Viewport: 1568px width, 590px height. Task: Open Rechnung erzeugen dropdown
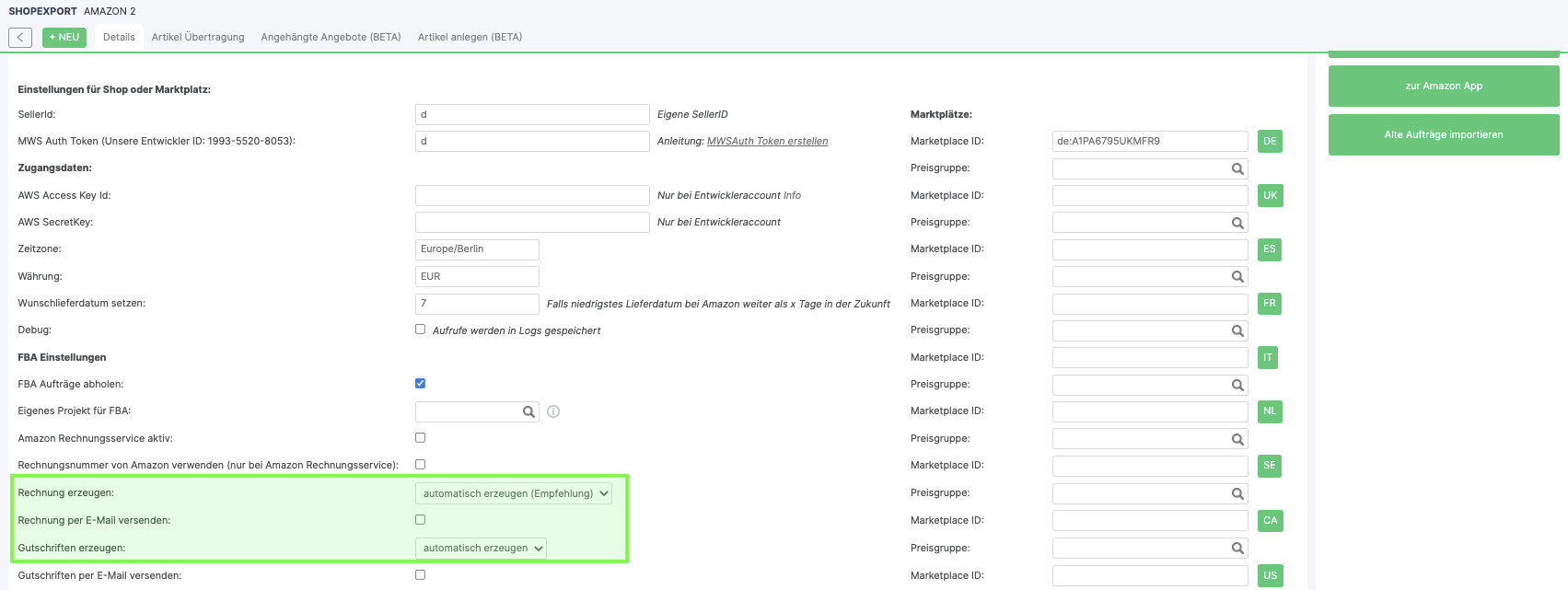pyautogui.click(x=513, y=494)
